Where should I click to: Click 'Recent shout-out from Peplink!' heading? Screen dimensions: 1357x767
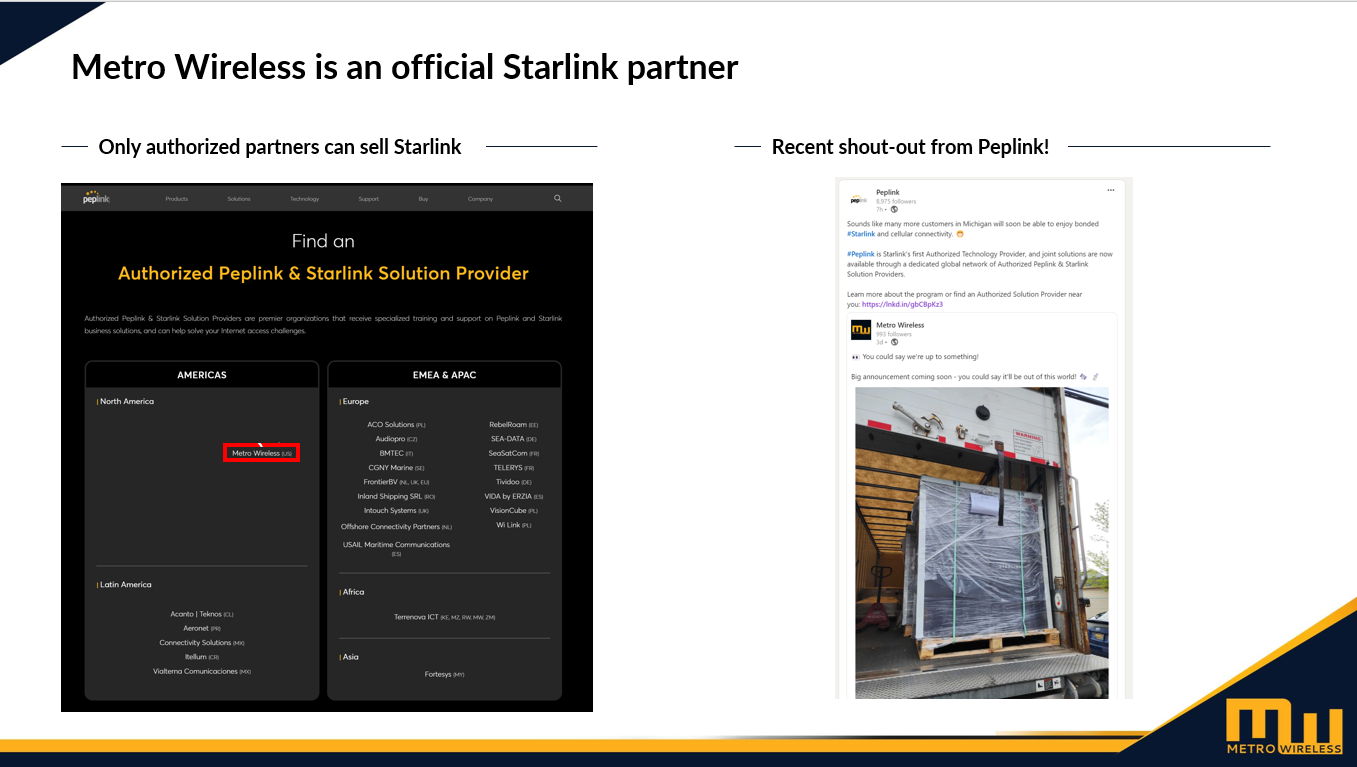point(911,147)
